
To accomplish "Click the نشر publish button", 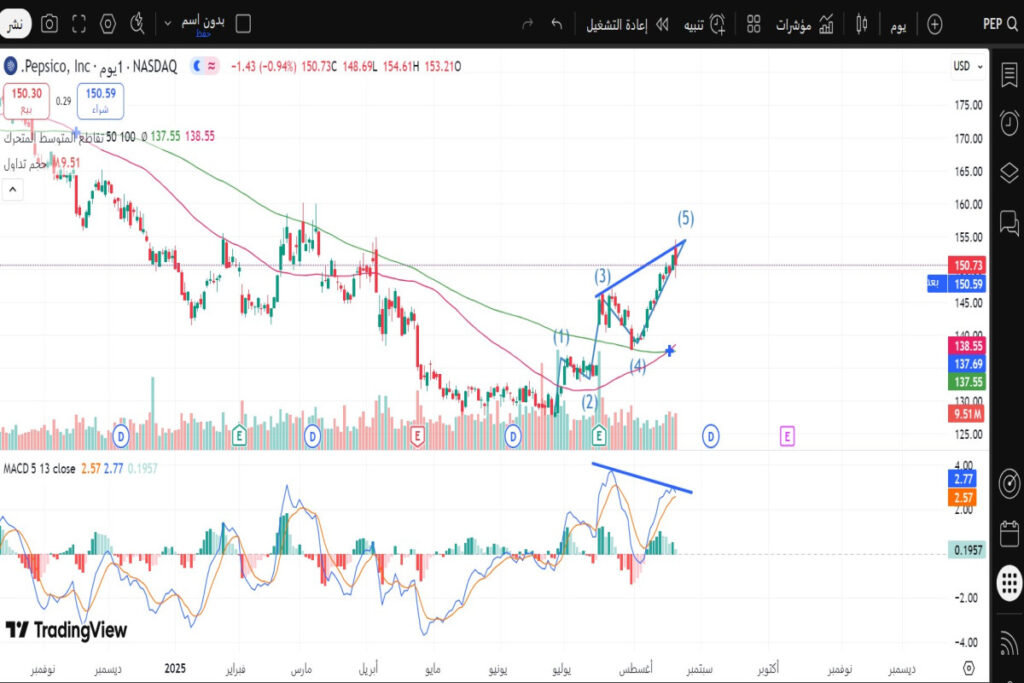I will click(14, 24).
